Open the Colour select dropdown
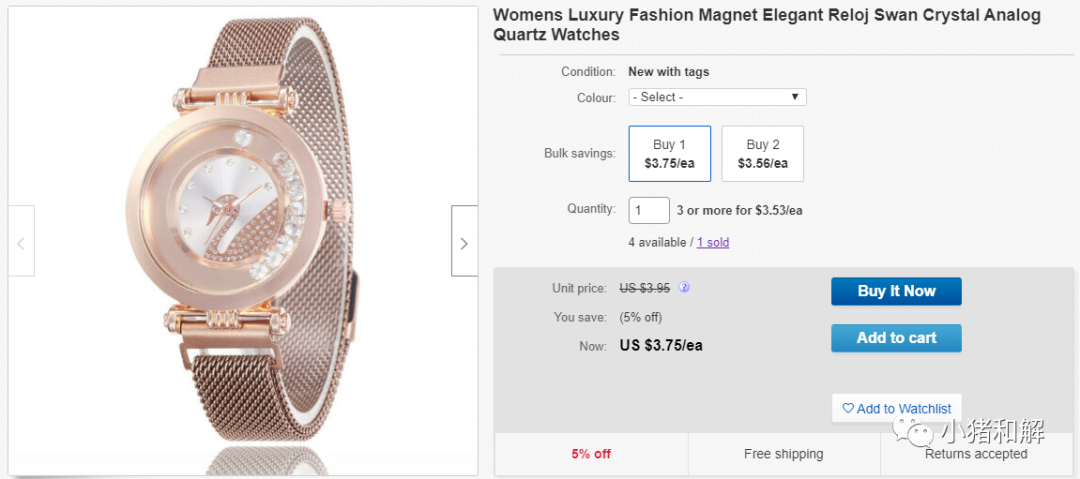 click(717, 97)
